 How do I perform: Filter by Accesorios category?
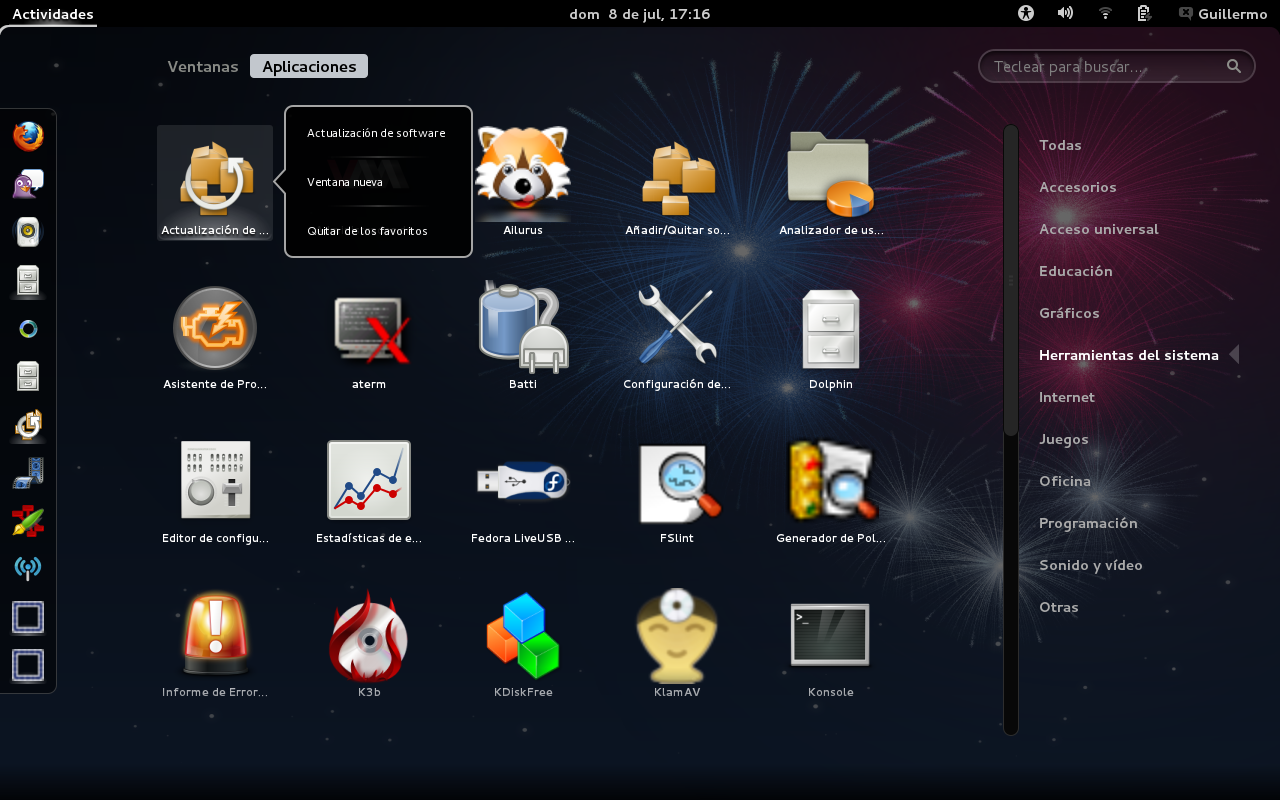tap(1078, 187)
